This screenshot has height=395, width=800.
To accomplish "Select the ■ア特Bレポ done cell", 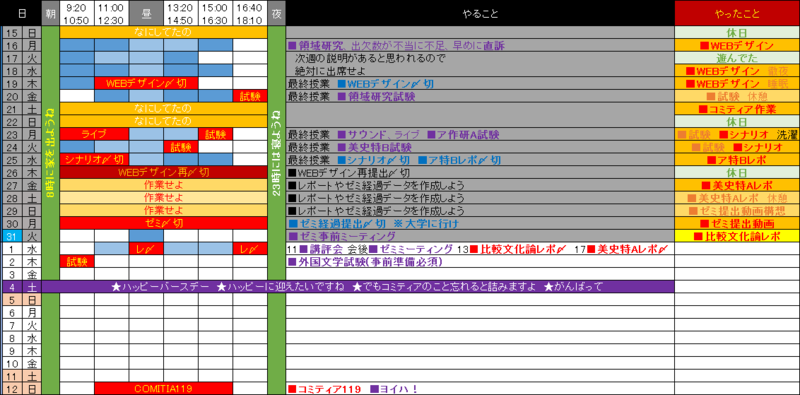I will [x=737, y=160].
